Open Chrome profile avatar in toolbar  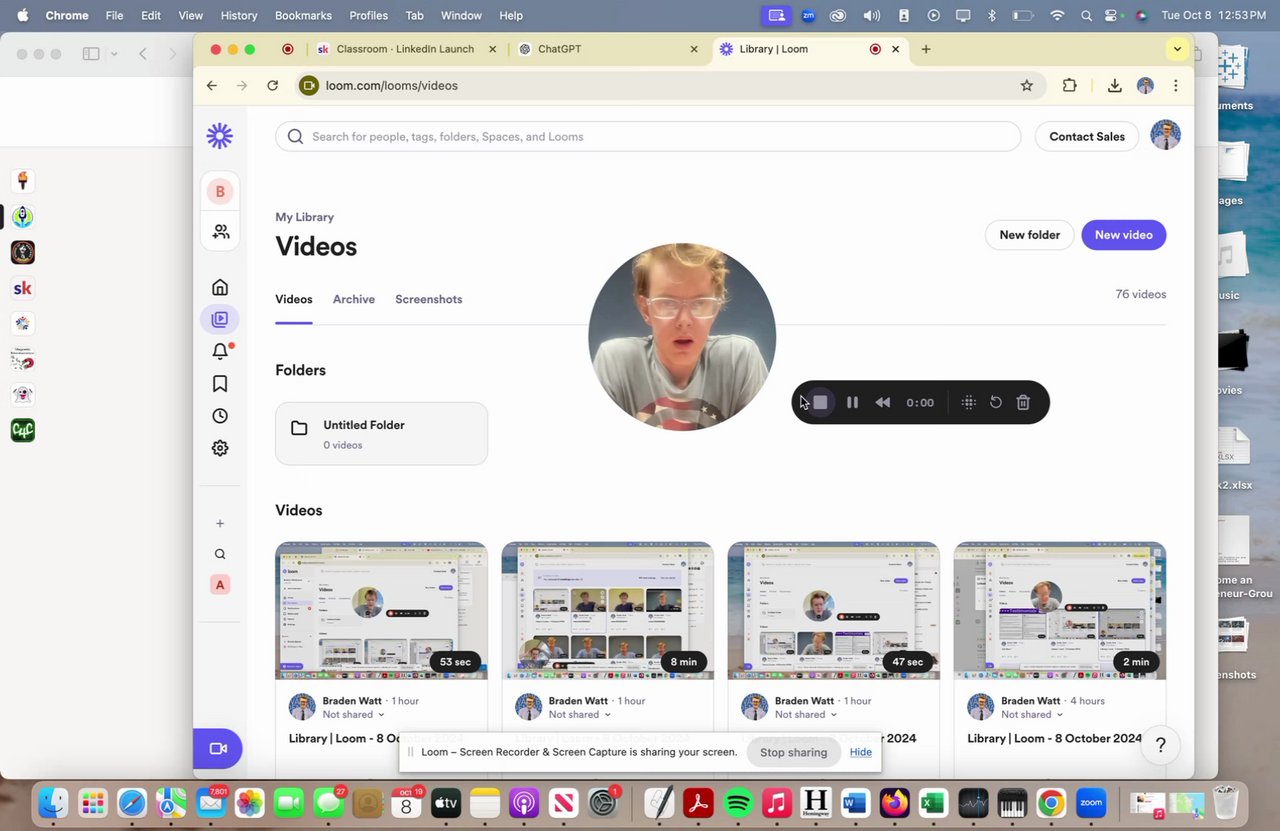pos(1146,86)
